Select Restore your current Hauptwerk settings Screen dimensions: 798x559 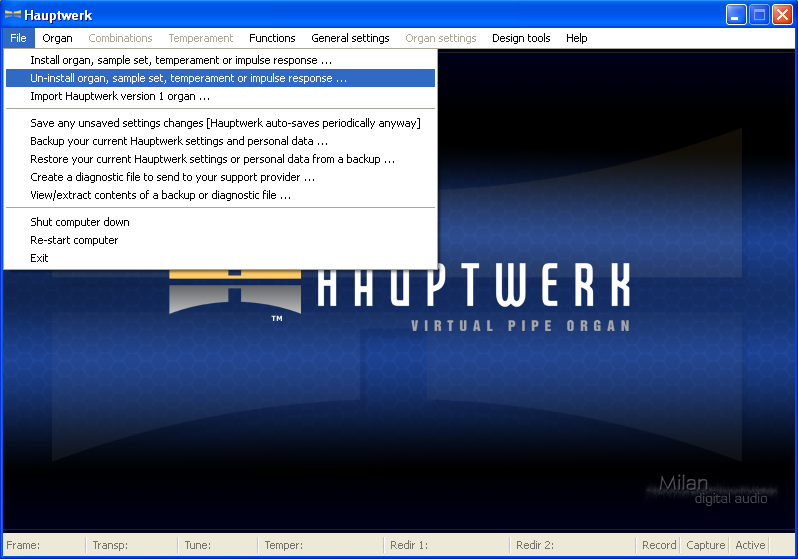[x=220, y=159]
